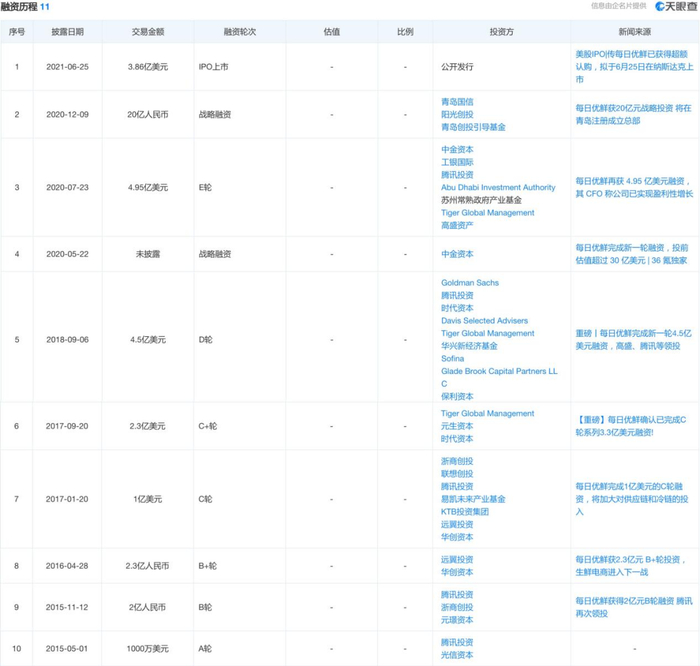Select the text 苏州常熟政府产业基金
The height and width of the screenshot is (666, 700).
click(481, 200)
